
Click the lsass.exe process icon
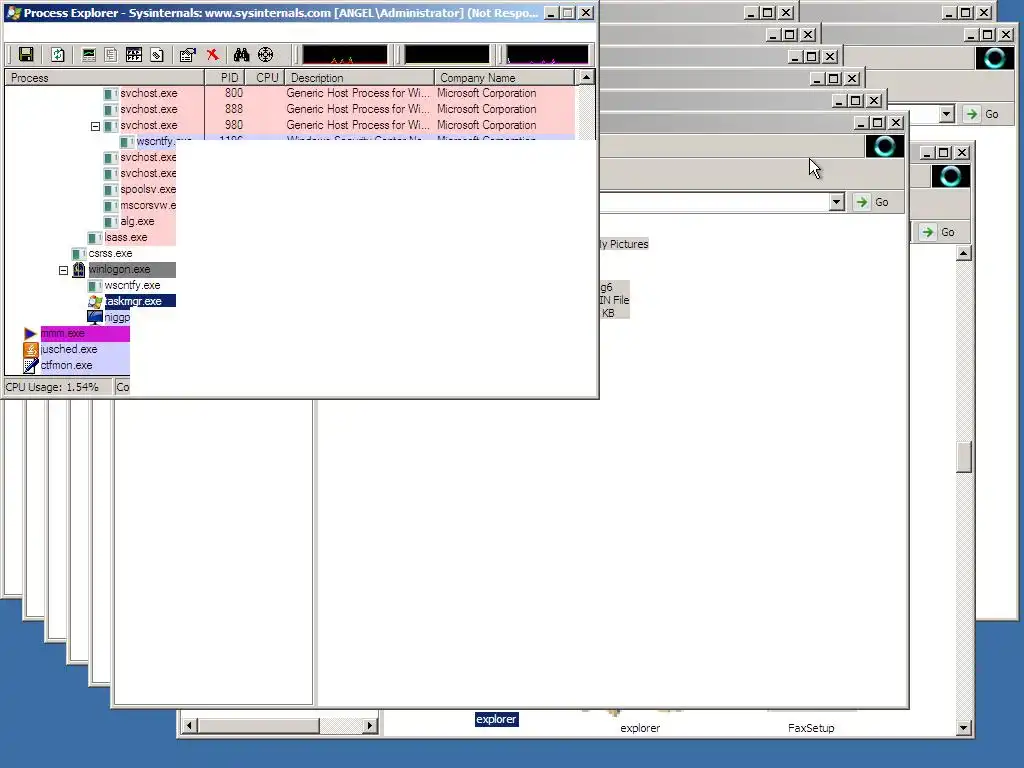click(95, 238)
